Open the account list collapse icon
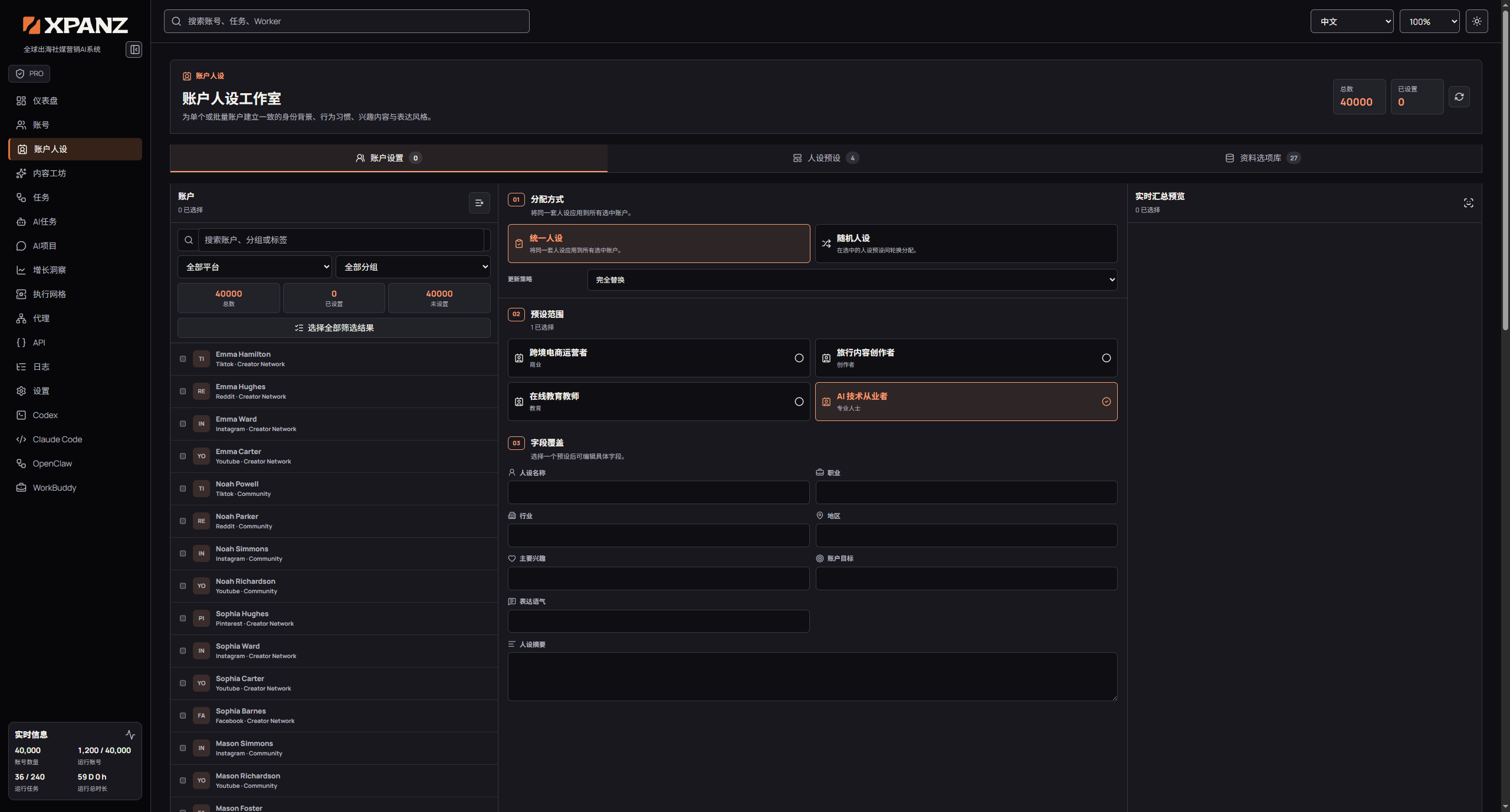This screenshot has width=1510, height=812. pos(479,203)
